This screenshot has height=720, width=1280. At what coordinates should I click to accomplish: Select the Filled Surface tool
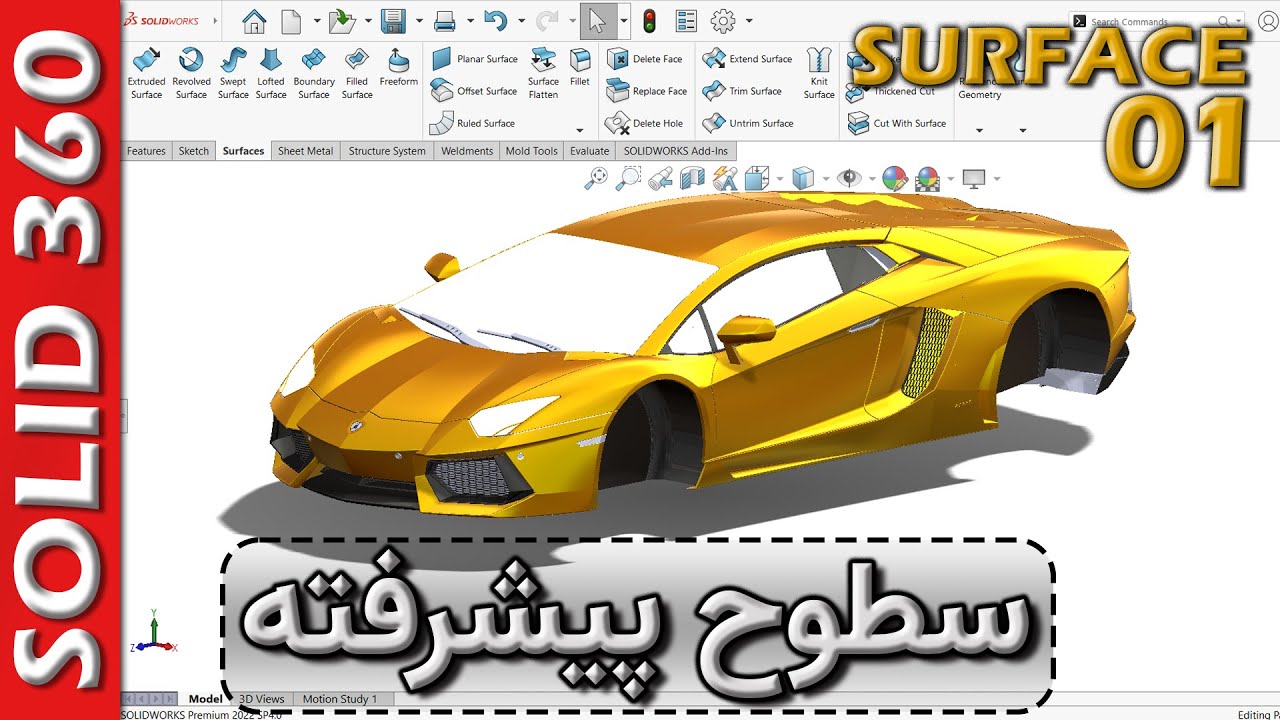357,74
